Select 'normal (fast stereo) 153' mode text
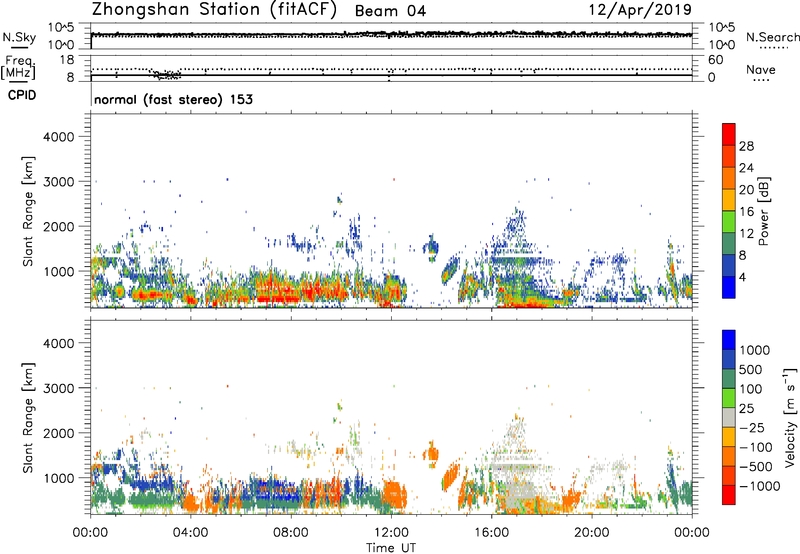Image resolution: width=800 pixels, height=554 pixels. tap(173, 99)
